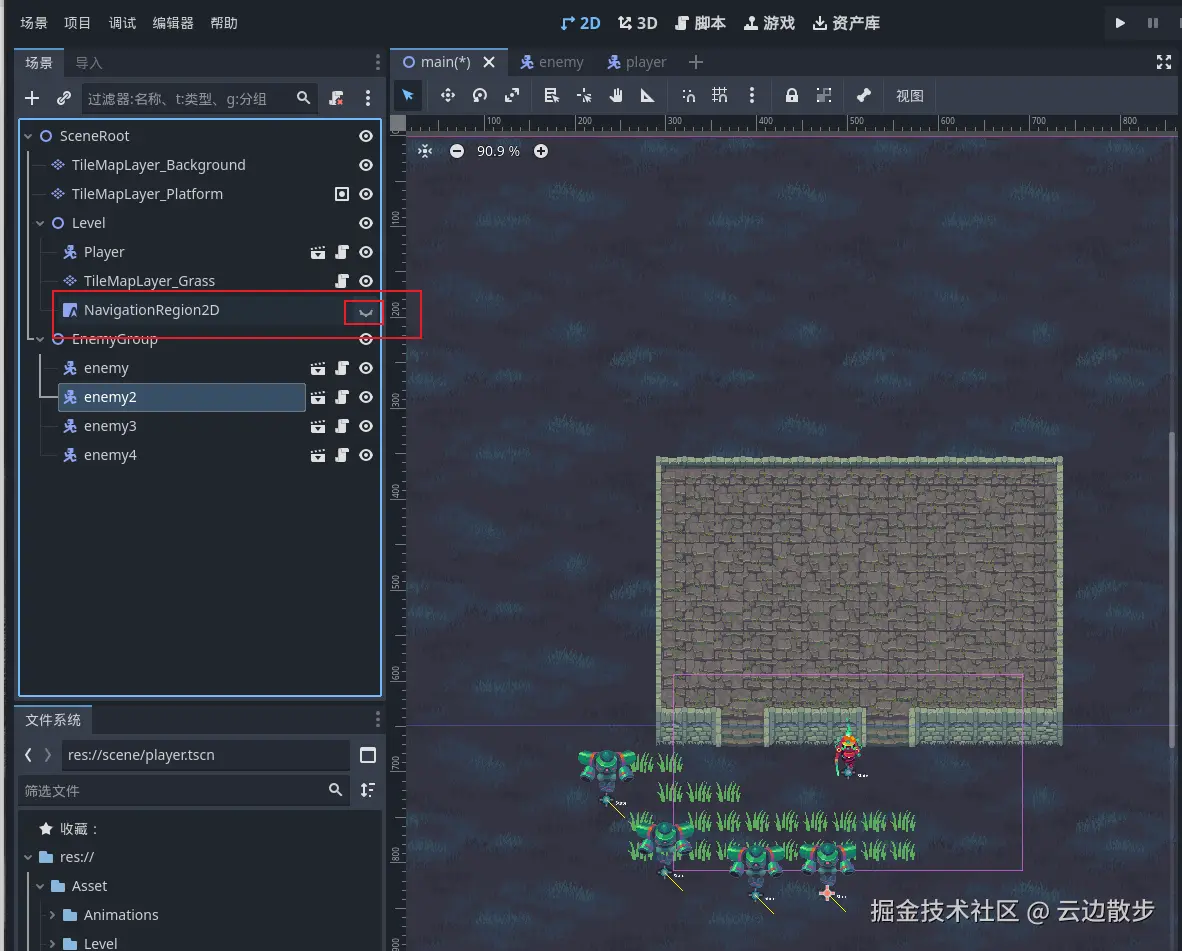Toggle visibility of the enemy2 node
The image size is (1182, 951).
click(x=366, y=397)
